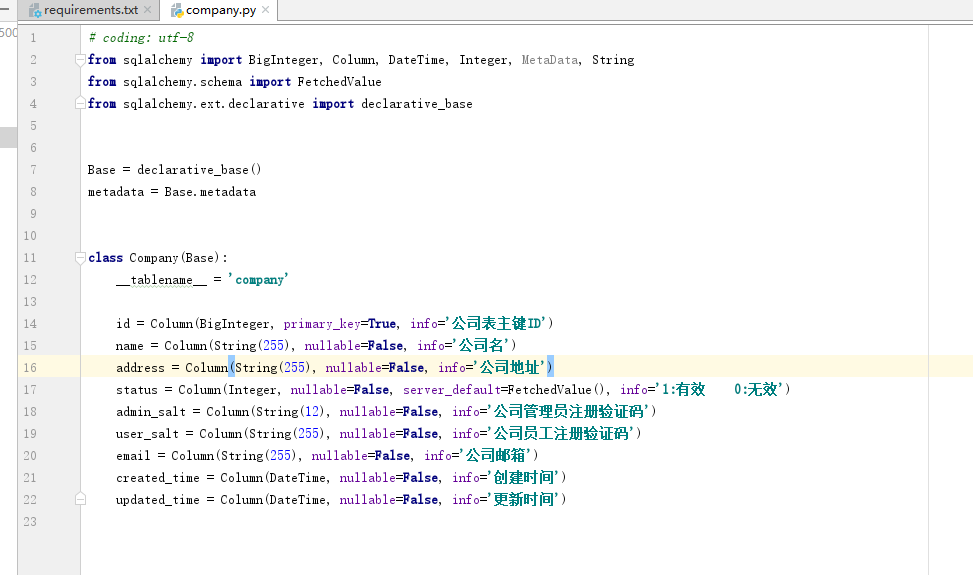Click the '公司管理员注册验证码' info string
The image size is (973, 575).
pyautogui.click(x=568, y=412)
